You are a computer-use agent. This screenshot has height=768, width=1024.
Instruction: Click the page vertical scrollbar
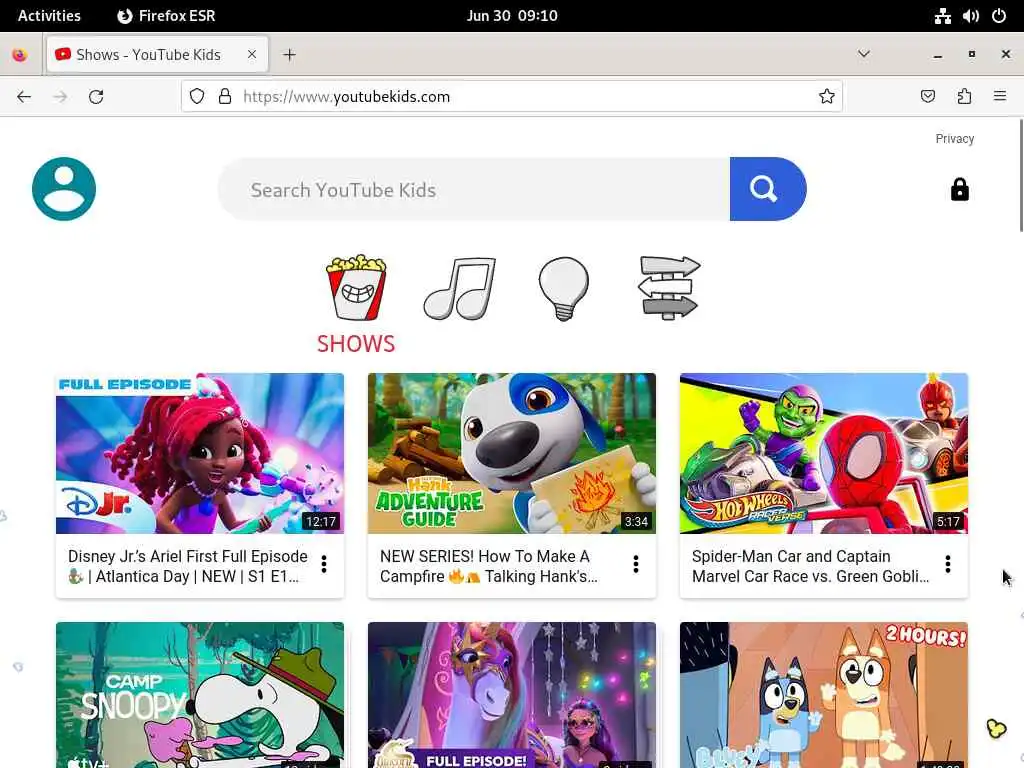click(1021, 176)
